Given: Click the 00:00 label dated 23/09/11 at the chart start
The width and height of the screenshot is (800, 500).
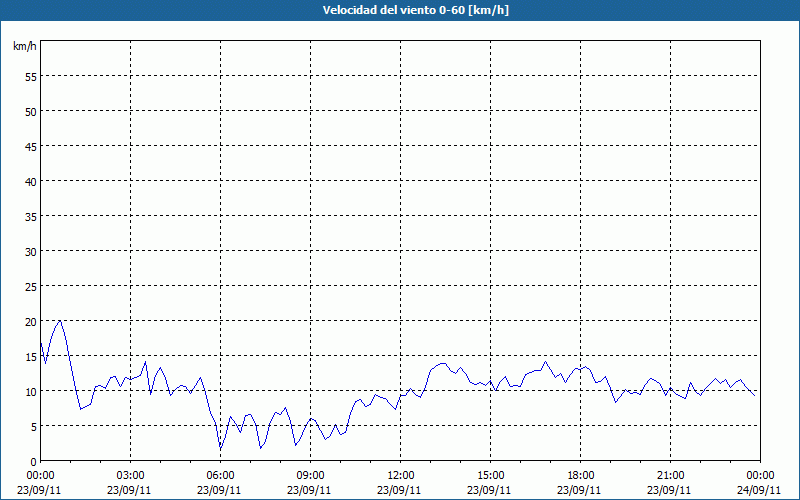Looking at the screenshot, I should 40,476.
